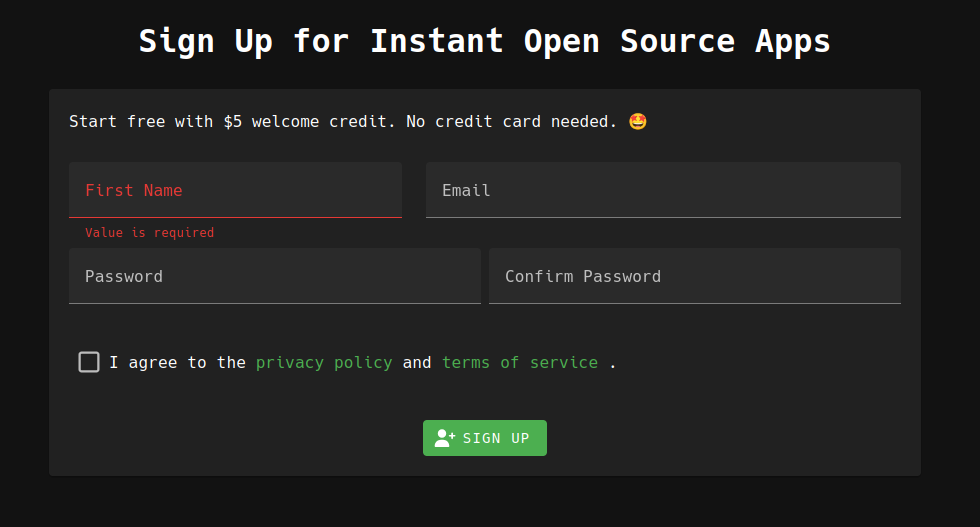Open the privacy policy link

point(324,362)
